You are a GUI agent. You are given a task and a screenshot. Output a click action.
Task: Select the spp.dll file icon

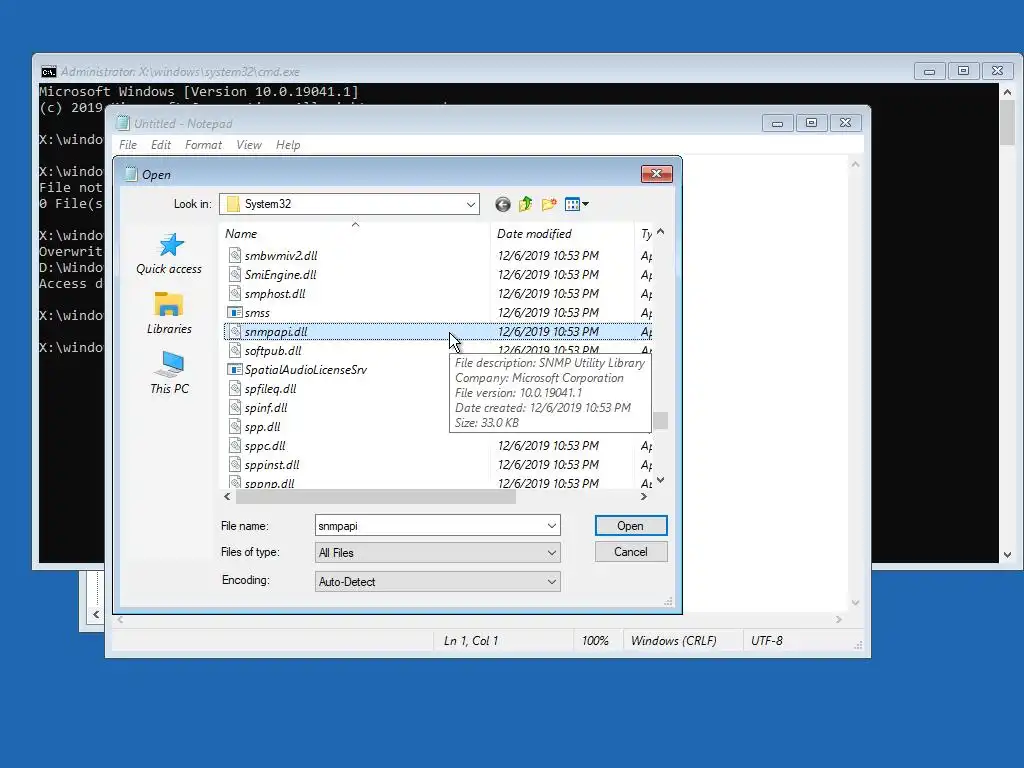[x=235, y=426]
